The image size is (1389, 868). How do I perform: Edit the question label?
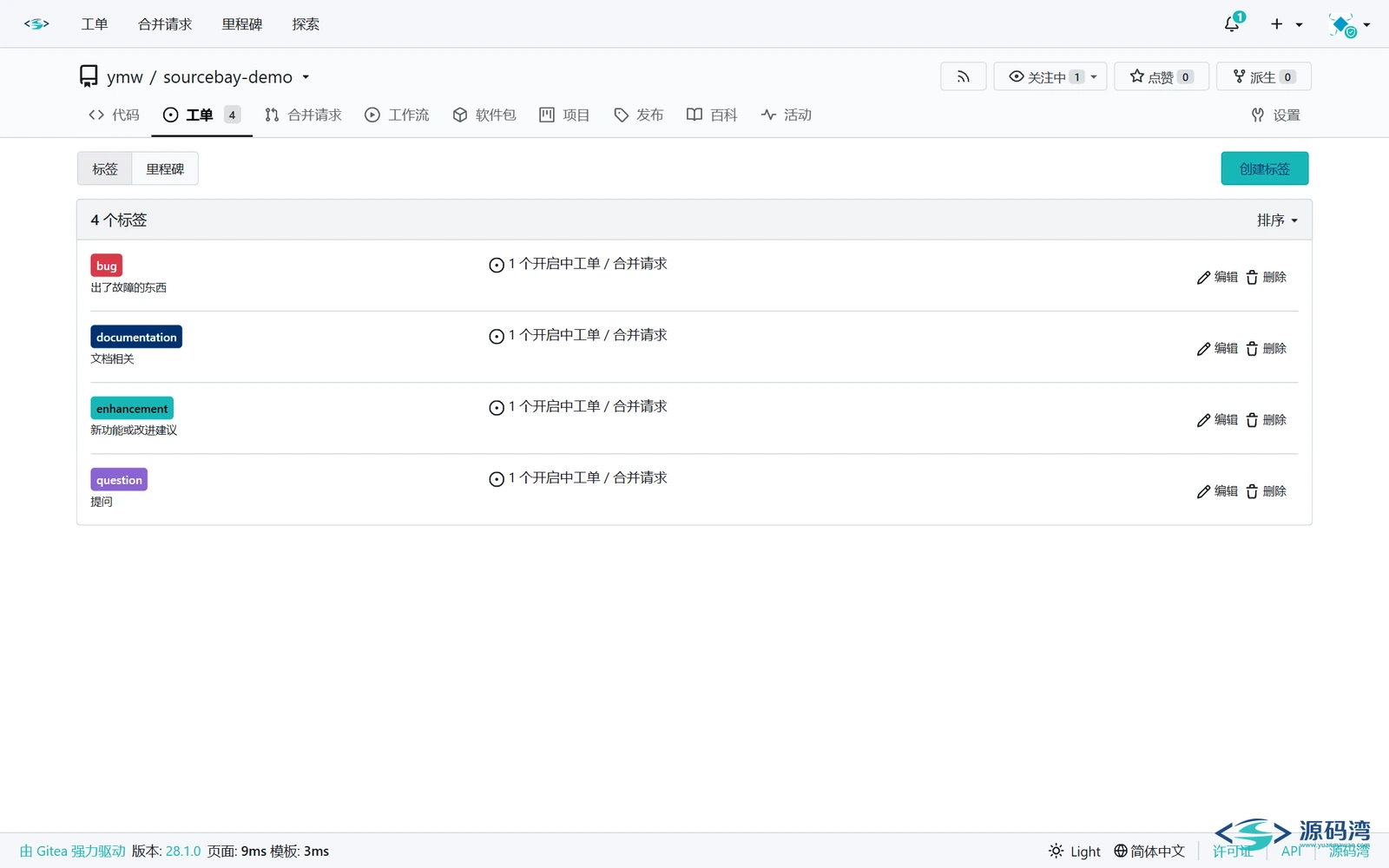tap(1217, 491)
